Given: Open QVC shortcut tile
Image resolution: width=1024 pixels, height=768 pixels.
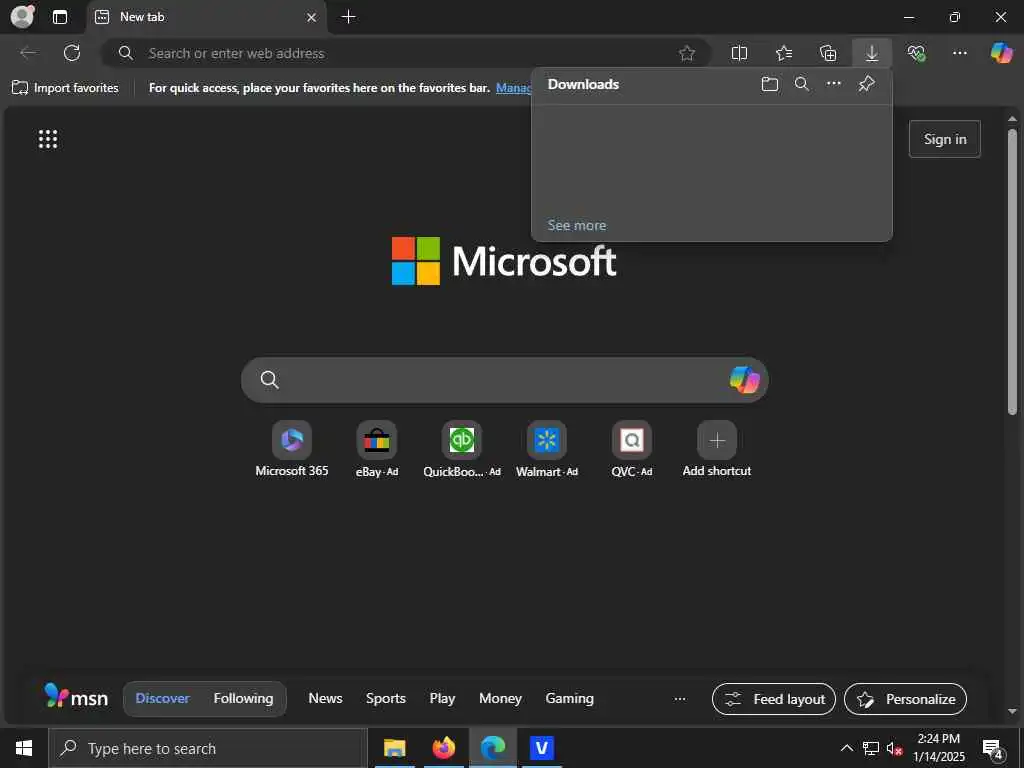Looking at the screenshot, I should tap(632, 450).
